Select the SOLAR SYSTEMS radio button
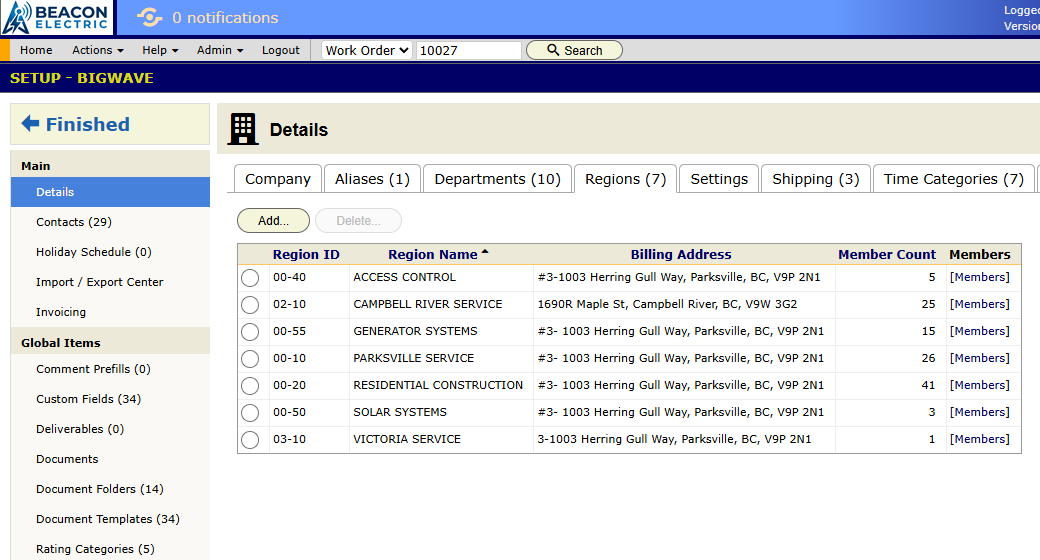The height and width of the screenshot is (560, 1040). (x=250, y=413)
